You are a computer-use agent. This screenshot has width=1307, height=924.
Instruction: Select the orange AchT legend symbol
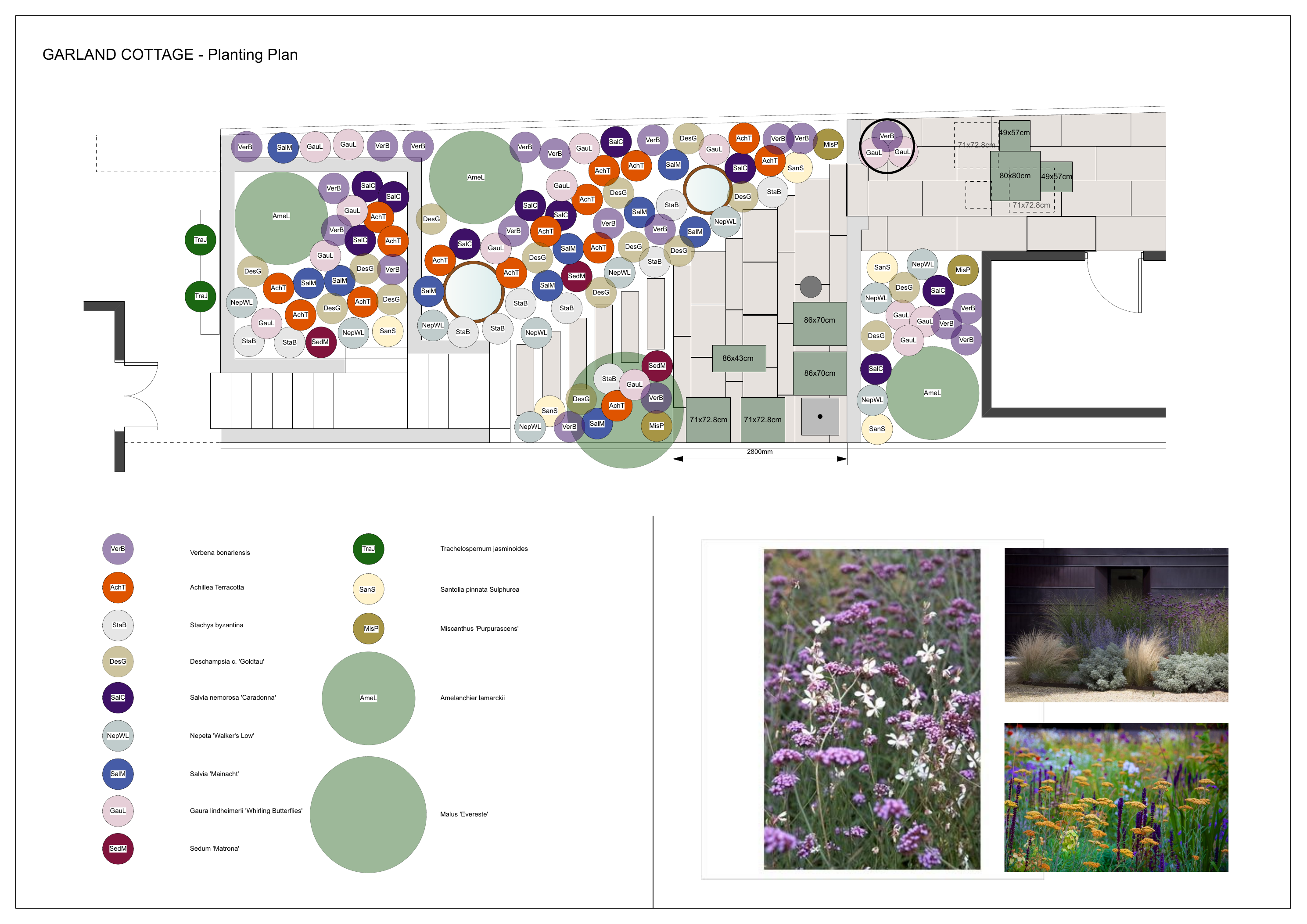pyautogui.click(x=118, y=587)
